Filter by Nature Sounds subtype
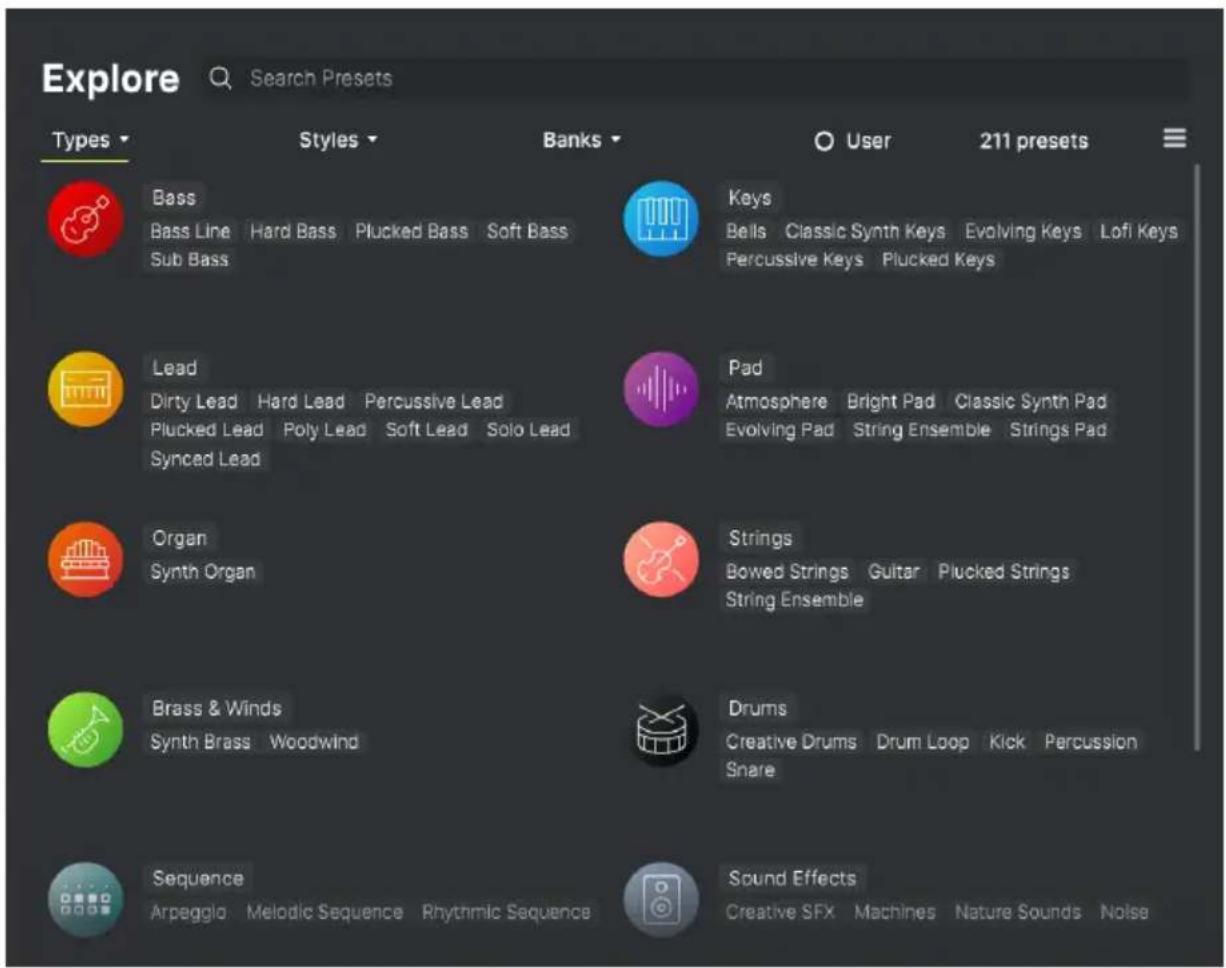The height and width of the screenshot is (968, 1226). [1018, 913]
